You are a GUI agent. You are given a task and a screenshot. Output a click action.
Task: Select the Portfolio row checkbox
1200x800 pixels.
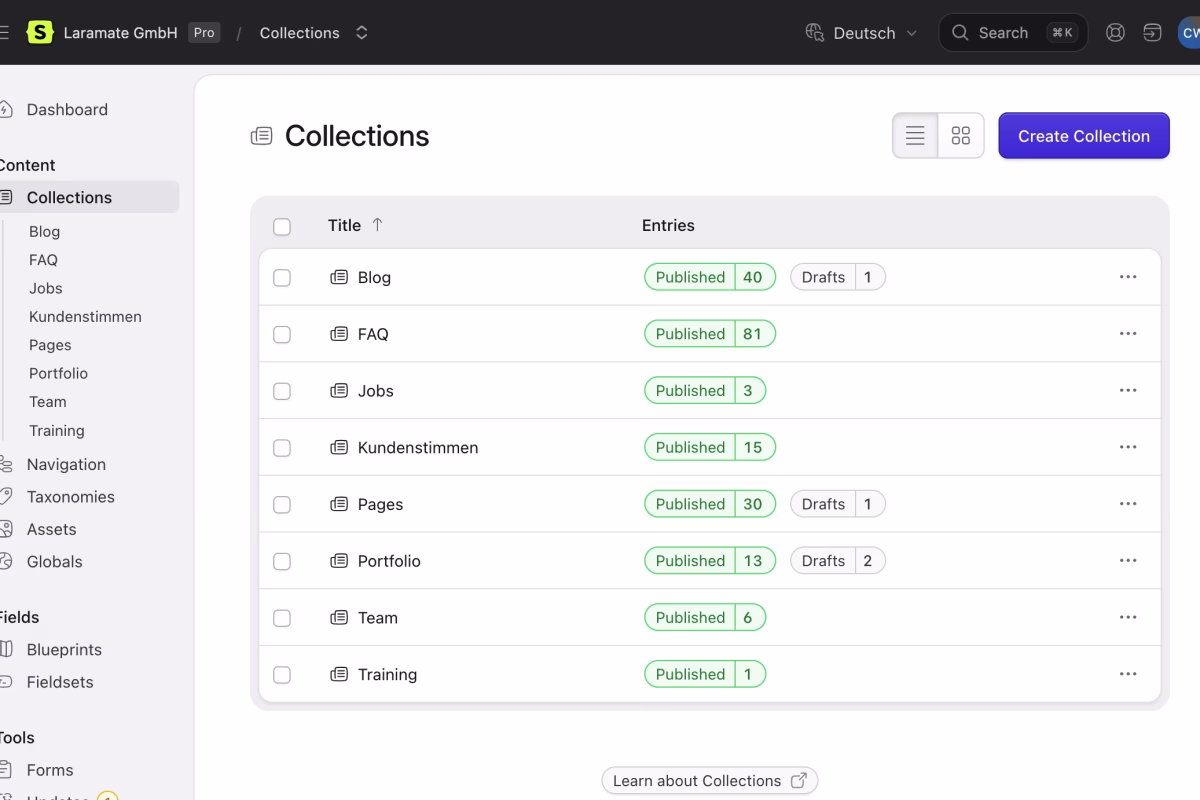coord(282,561)
